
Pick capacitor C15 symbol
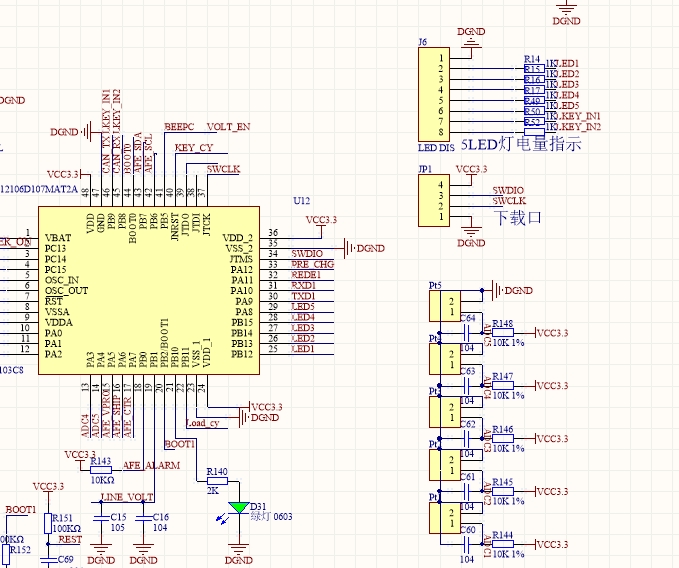[x=100, y=518]
